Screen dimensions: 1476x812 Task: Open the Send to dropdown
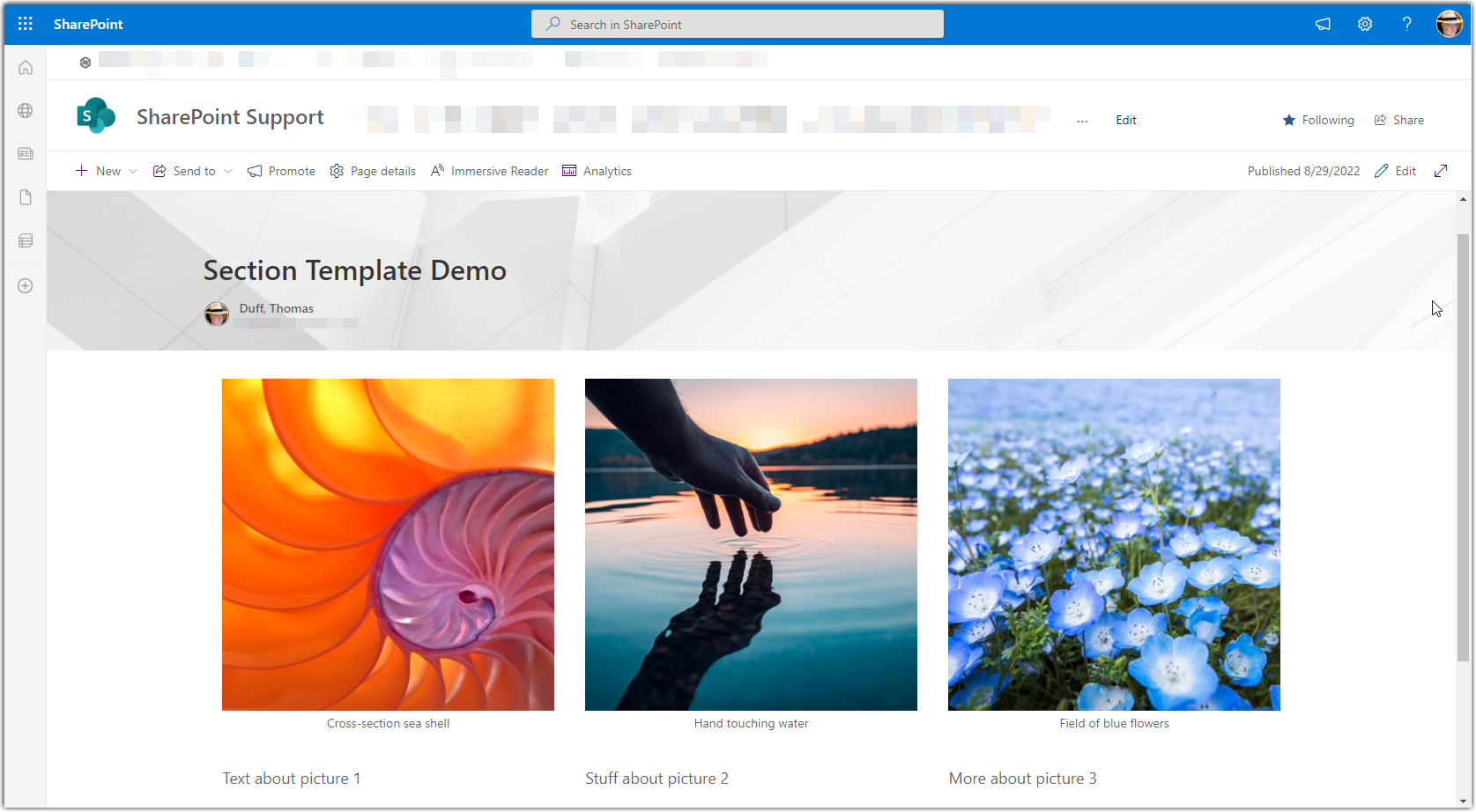[191, 170]
